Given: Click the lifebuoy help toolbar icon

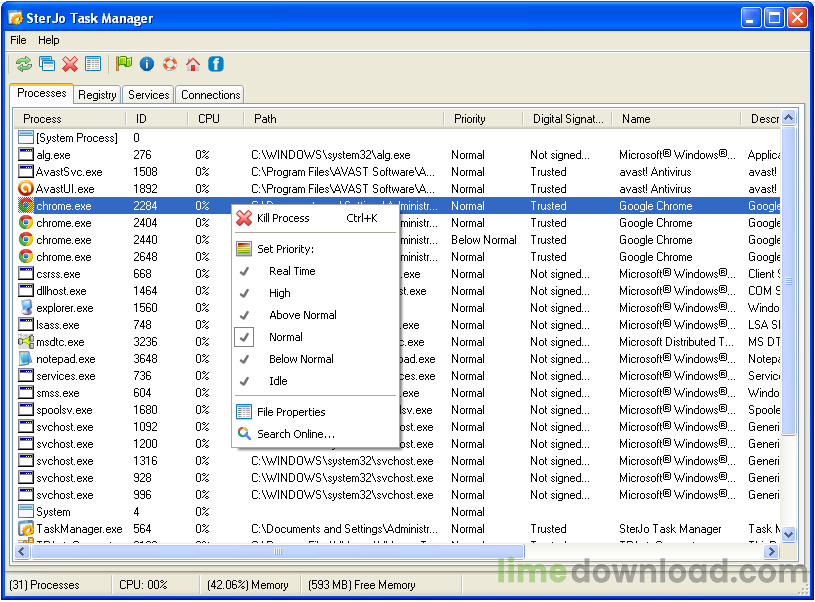Looking at the screenshot, I should [x=170, y=64].
